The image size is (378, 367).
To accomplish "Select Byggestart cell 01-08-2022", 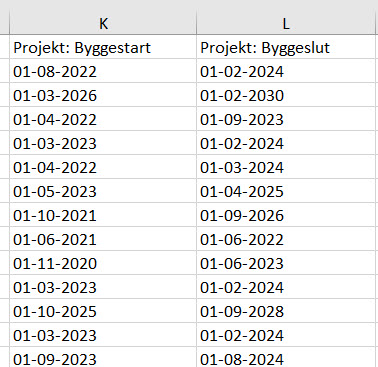I will [x=103, y=71].
